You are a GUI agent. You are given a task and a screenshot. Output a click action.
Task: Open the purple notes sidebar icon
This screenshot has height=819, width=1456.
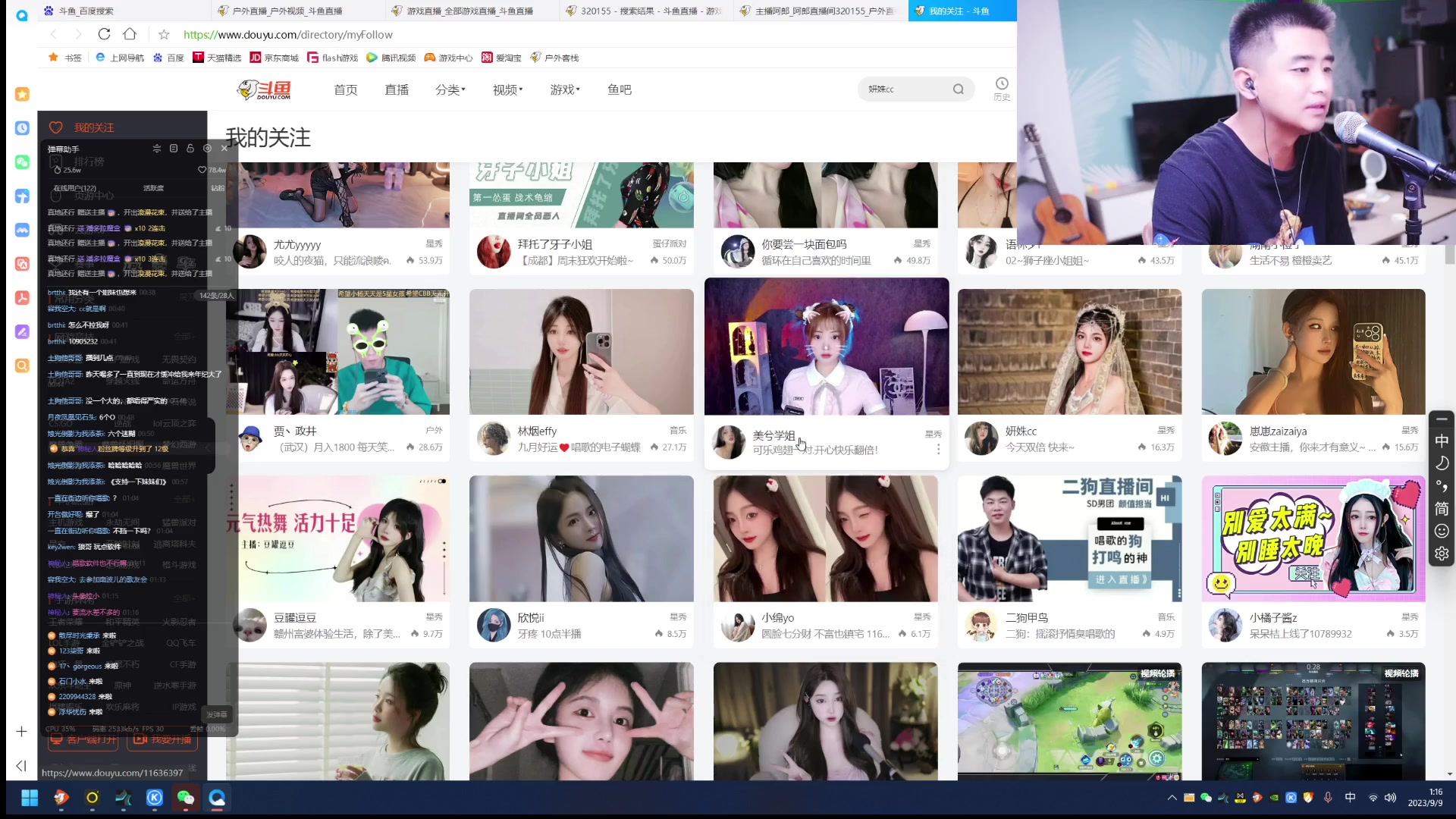coord(22,331)
